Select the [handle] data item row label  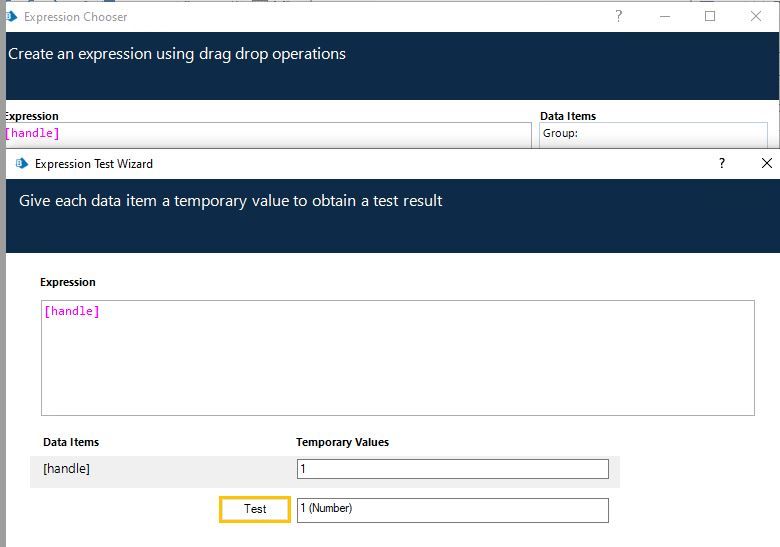[x=67, y=469]
